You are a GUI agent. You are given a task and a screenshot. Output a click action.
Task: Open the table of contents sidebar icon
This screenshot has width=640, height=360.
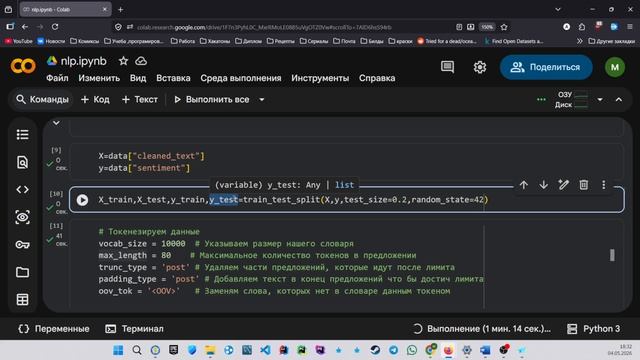22,135
